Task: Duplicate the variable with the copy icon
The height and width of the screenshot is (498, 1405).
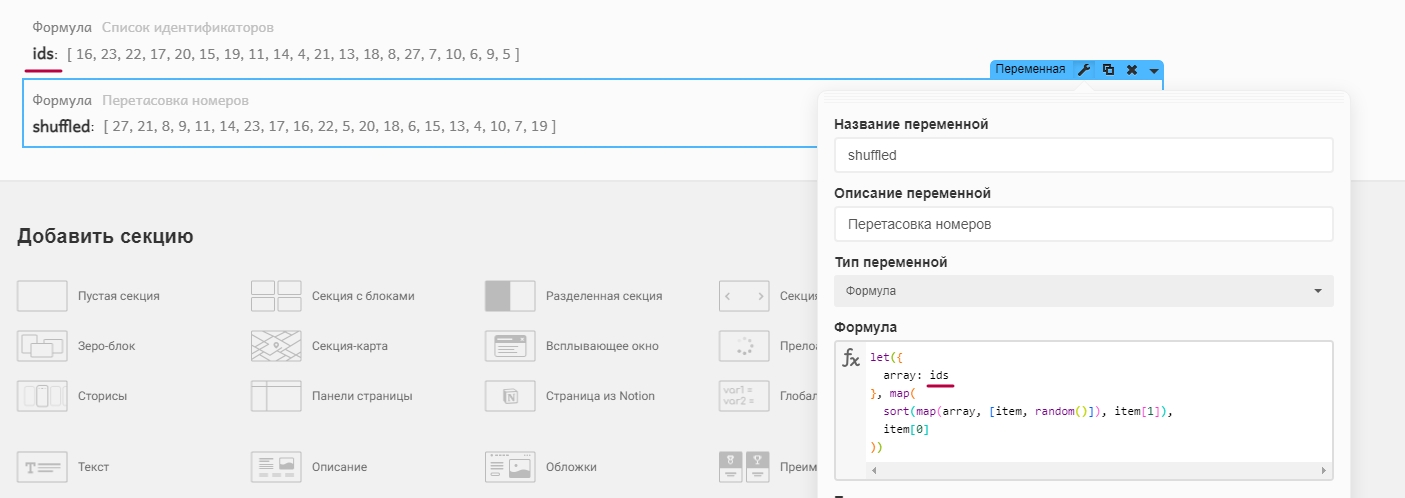Action: pos(1108,70)
